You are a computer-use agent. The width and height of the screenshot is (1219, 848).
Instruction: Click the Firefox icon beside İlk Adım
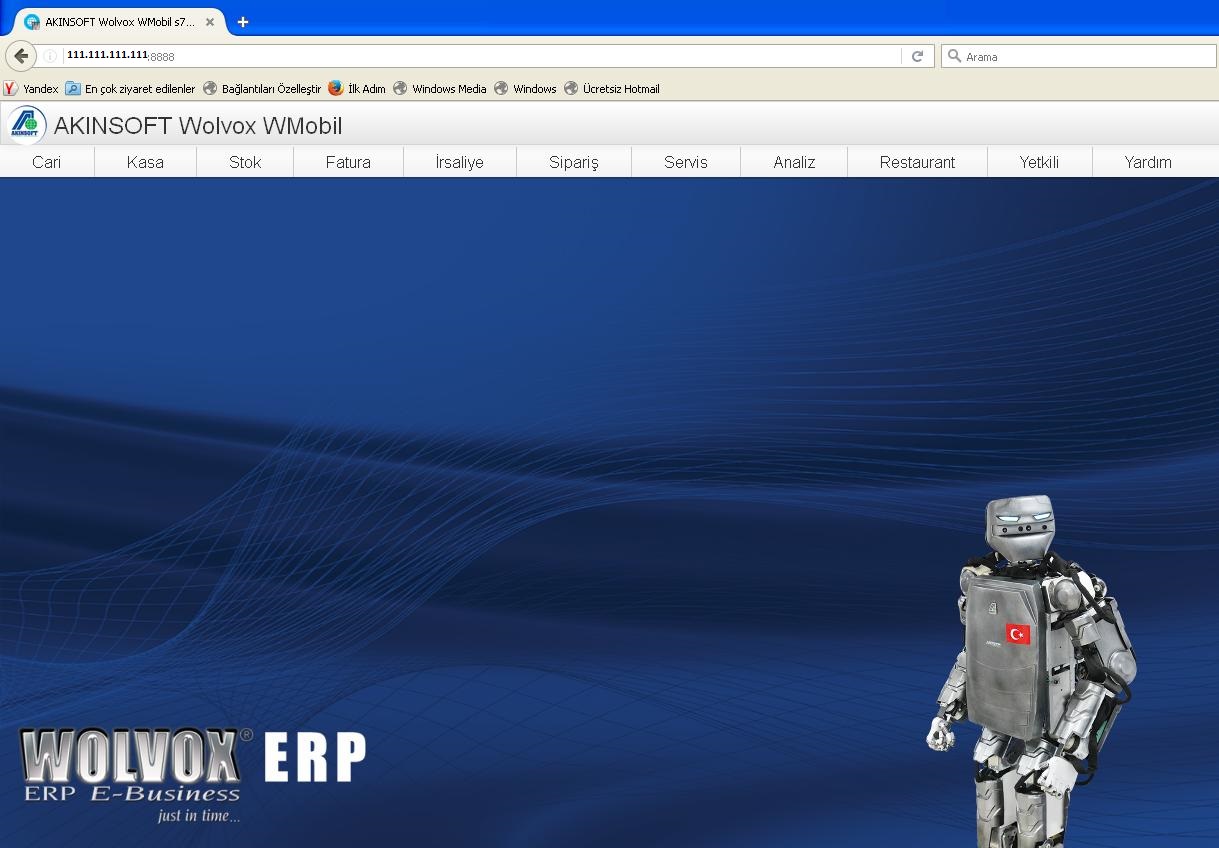coord(336,88)
